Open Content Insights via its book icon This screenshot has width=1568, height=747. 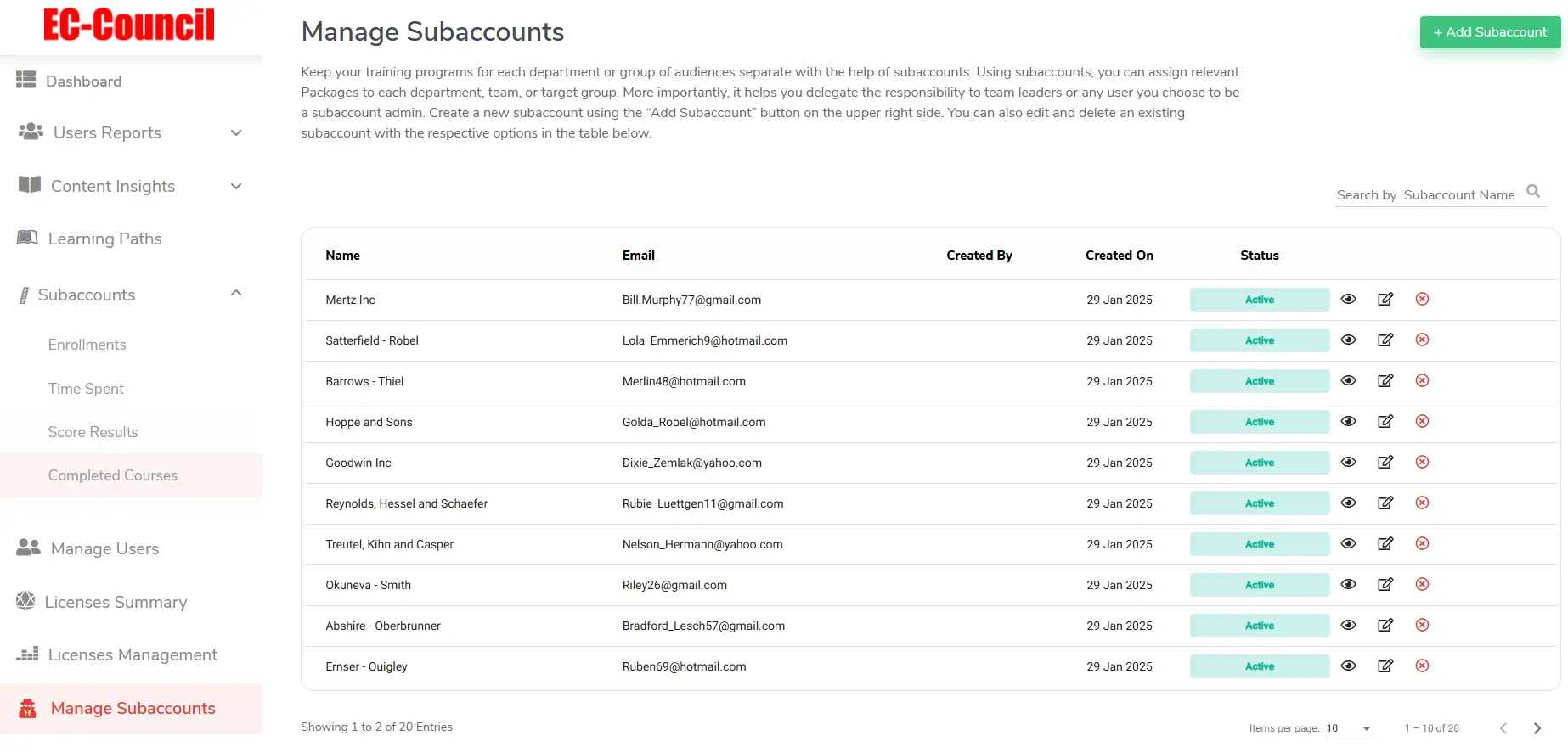coord(29,186)
